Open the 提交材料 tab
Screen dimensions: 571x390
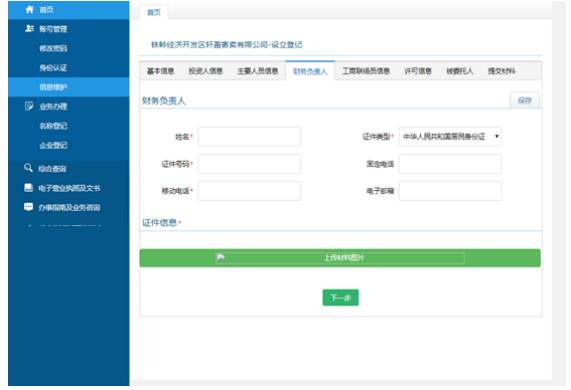501,71
